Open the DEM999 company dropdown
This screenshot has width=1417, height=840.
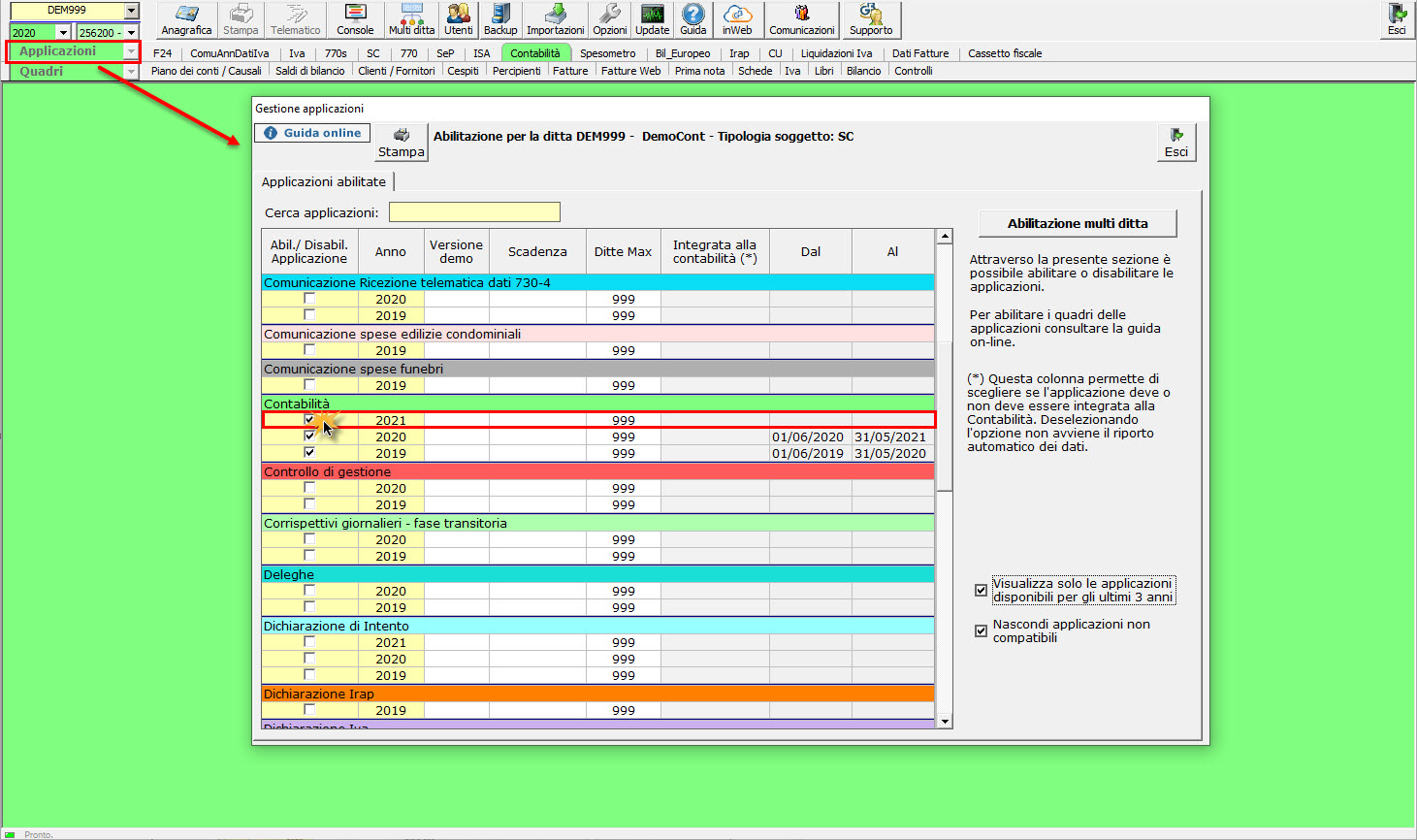coord(132,11)
